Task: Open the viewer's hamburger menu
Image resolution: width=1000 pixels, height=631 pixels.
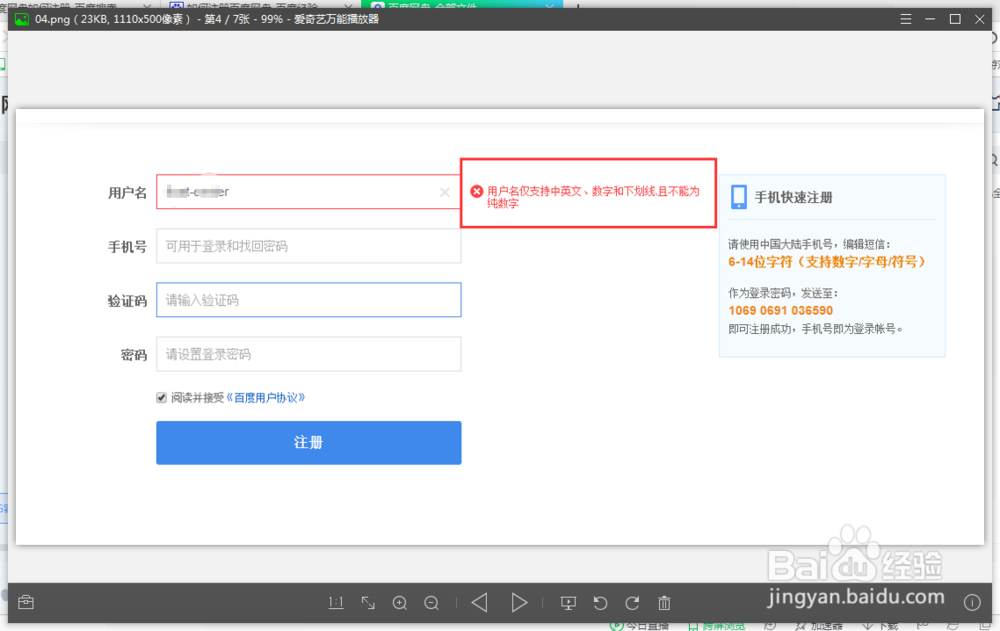Action: 906,19
